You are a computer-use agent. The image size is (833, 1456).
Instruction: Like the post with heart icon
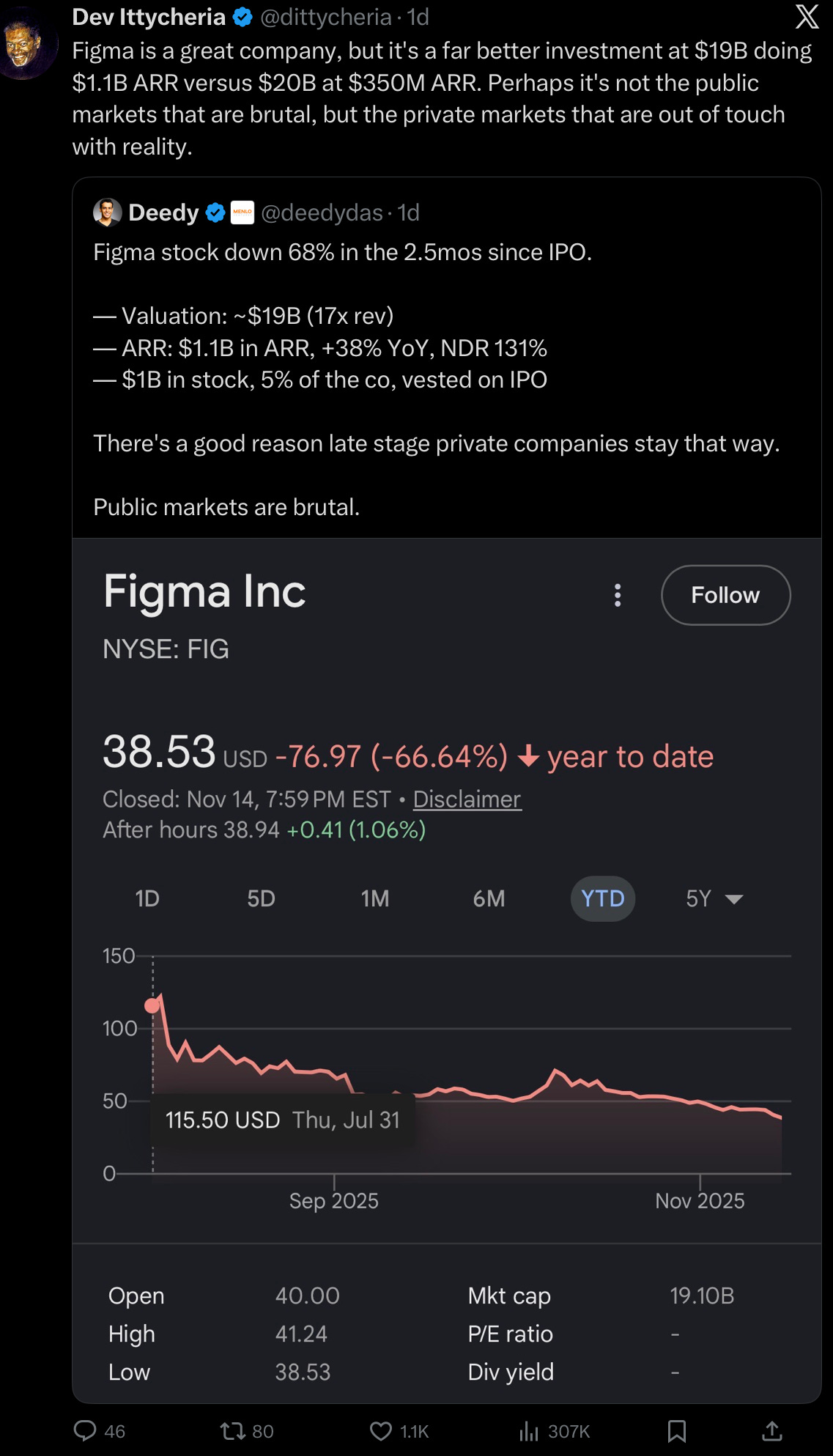(x=380, y=1430)
